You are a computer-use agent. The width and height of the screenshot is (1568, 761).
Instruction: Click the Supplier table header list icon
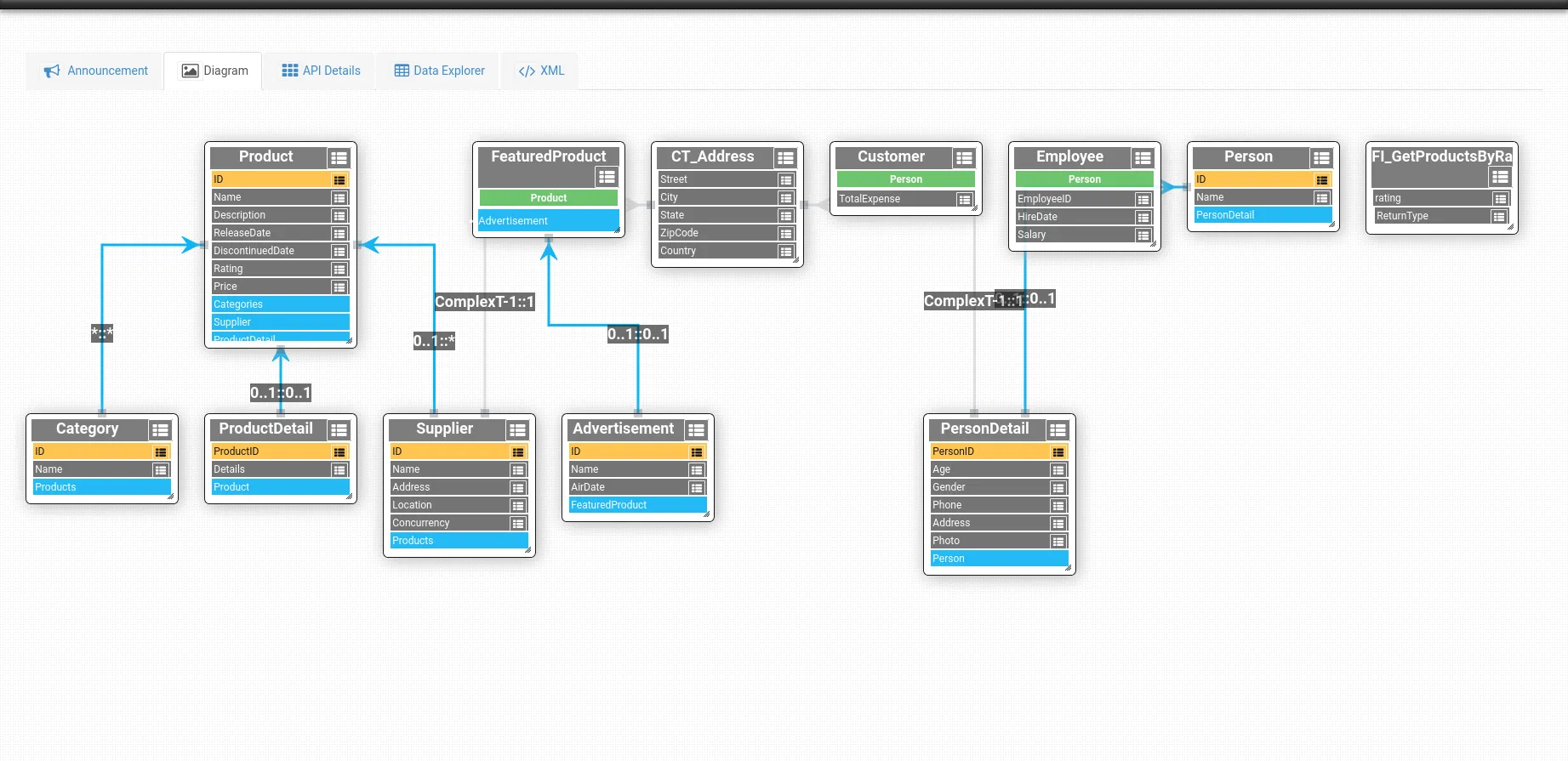click(x=517, y=430)
